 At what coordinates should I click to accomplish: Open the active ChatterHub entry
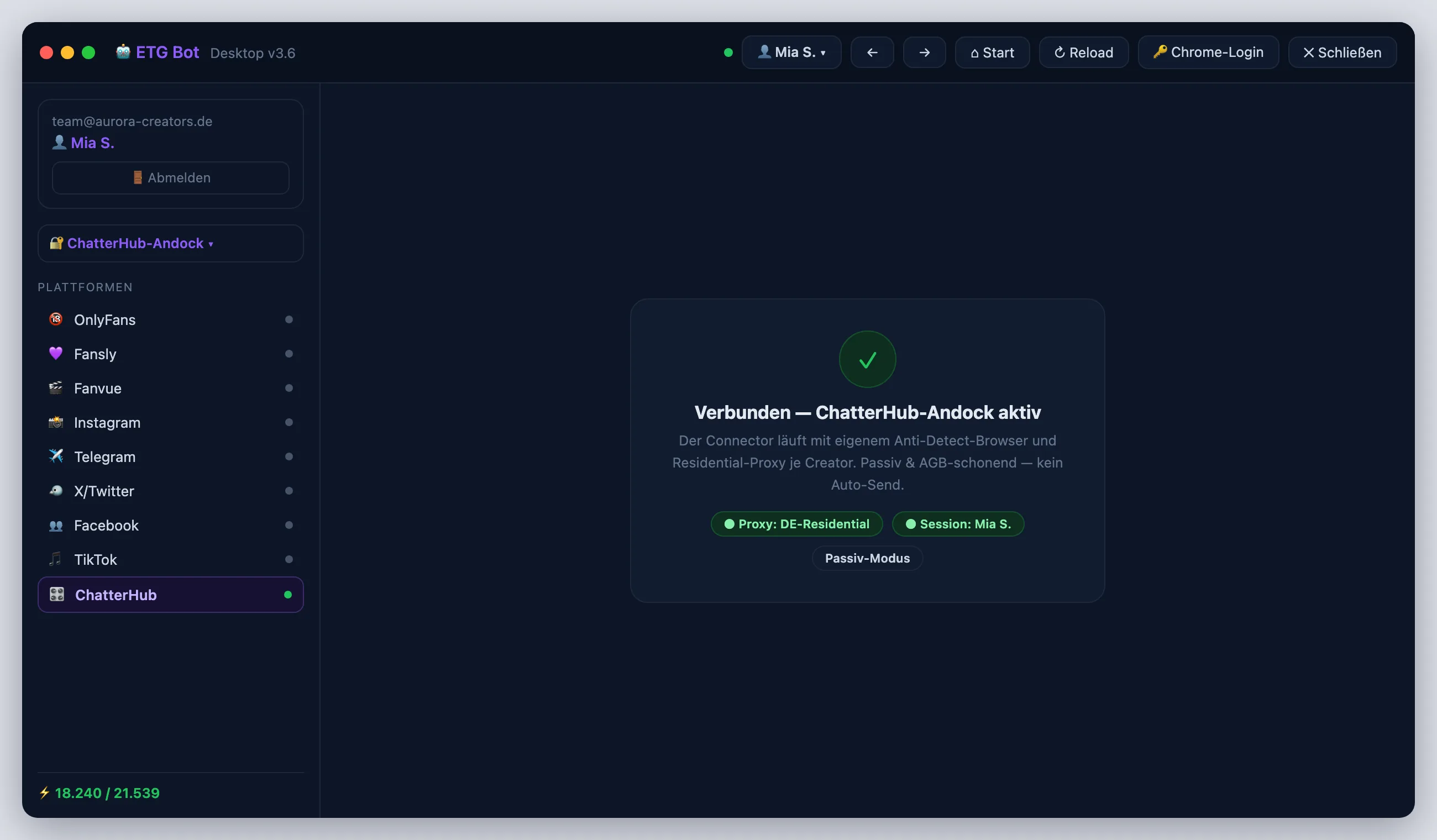170,595
